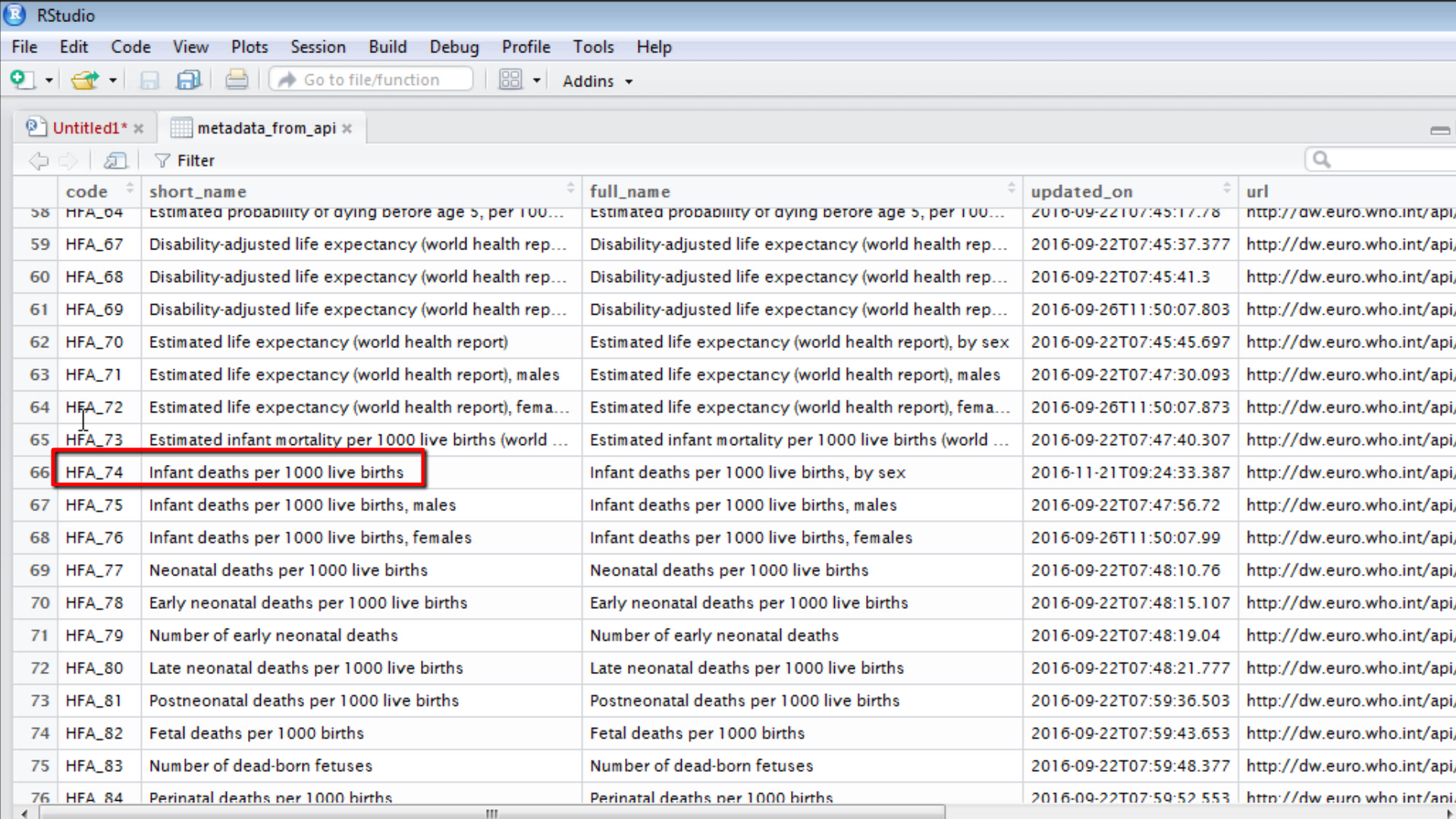The width and height of the screenshot is (1456, 819).
Task: Open the Help menu
Action: tap(654, 47)
